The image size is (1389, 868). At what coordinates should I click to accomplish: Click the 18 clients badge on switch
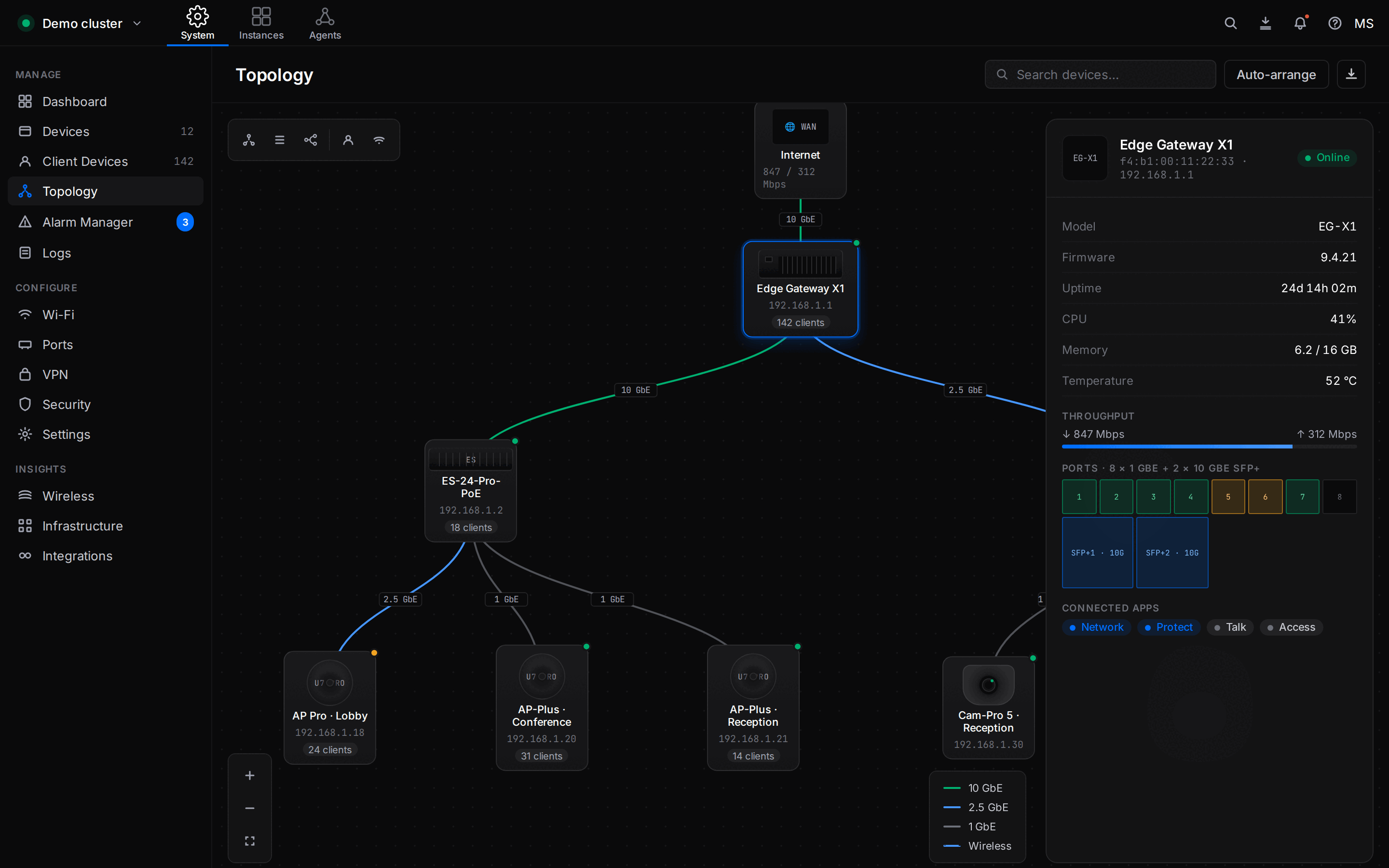pyautogui.click(x=471, y=528)
